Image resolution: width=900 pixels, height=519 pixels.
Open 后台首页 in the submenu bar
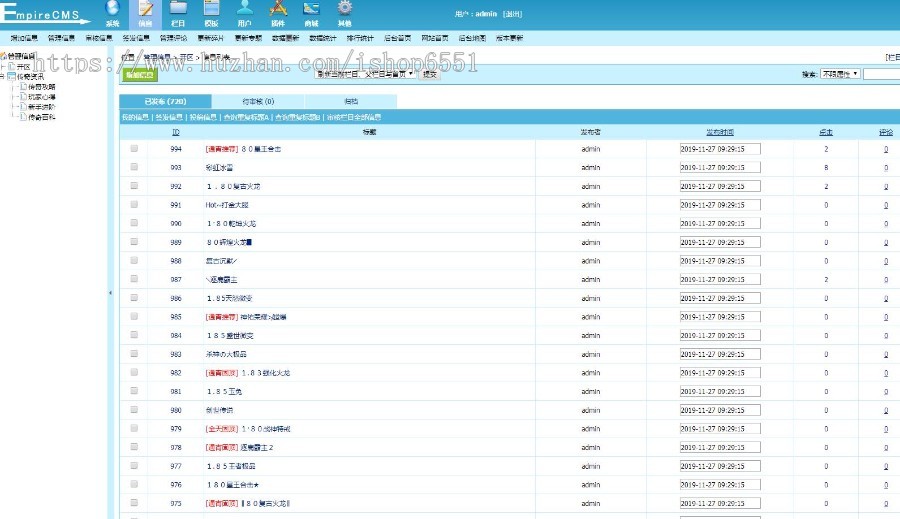coord(397,38)
